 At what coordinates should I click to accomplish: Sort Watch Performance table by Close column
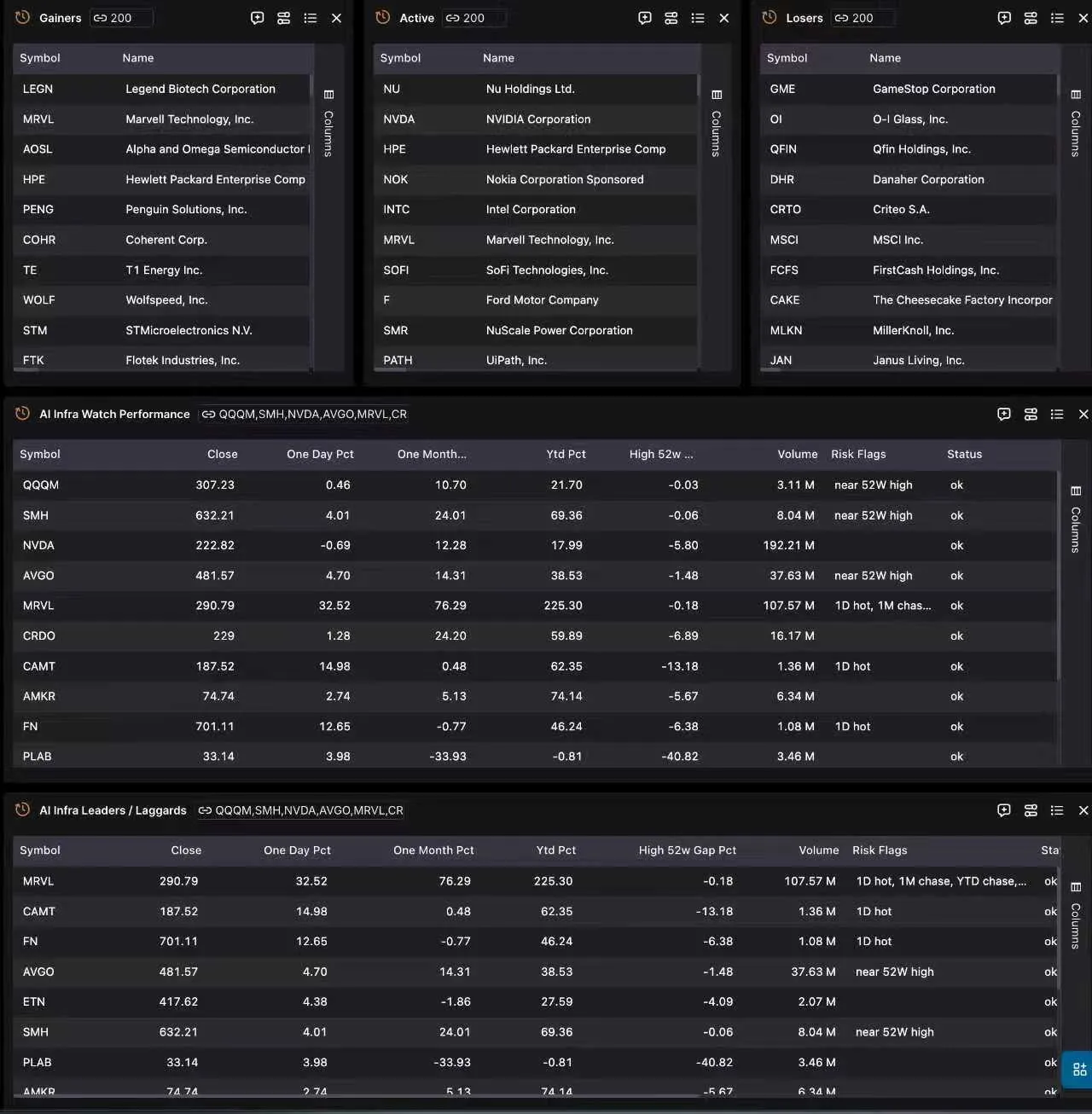click(x=222, y=454)
